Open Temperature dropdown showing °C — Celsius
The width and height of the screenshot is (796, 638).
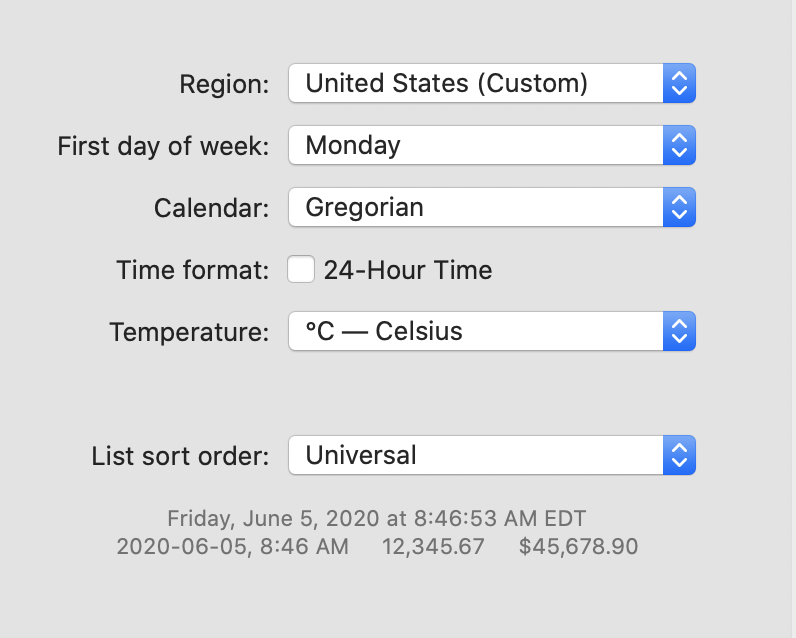pos(476,331)
